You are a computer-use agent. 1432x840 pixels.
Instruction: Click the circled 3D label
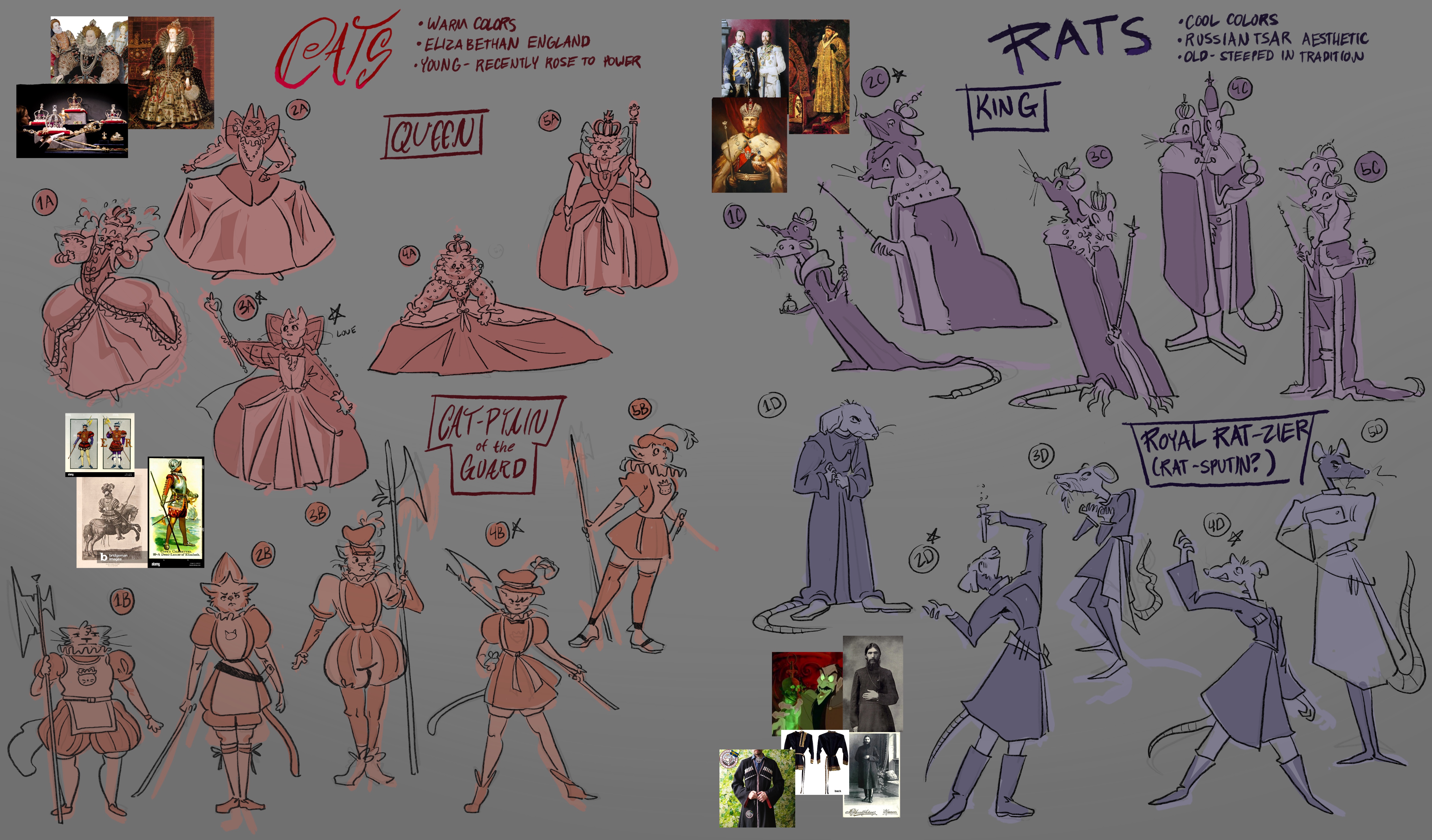tap(1041, 456)
